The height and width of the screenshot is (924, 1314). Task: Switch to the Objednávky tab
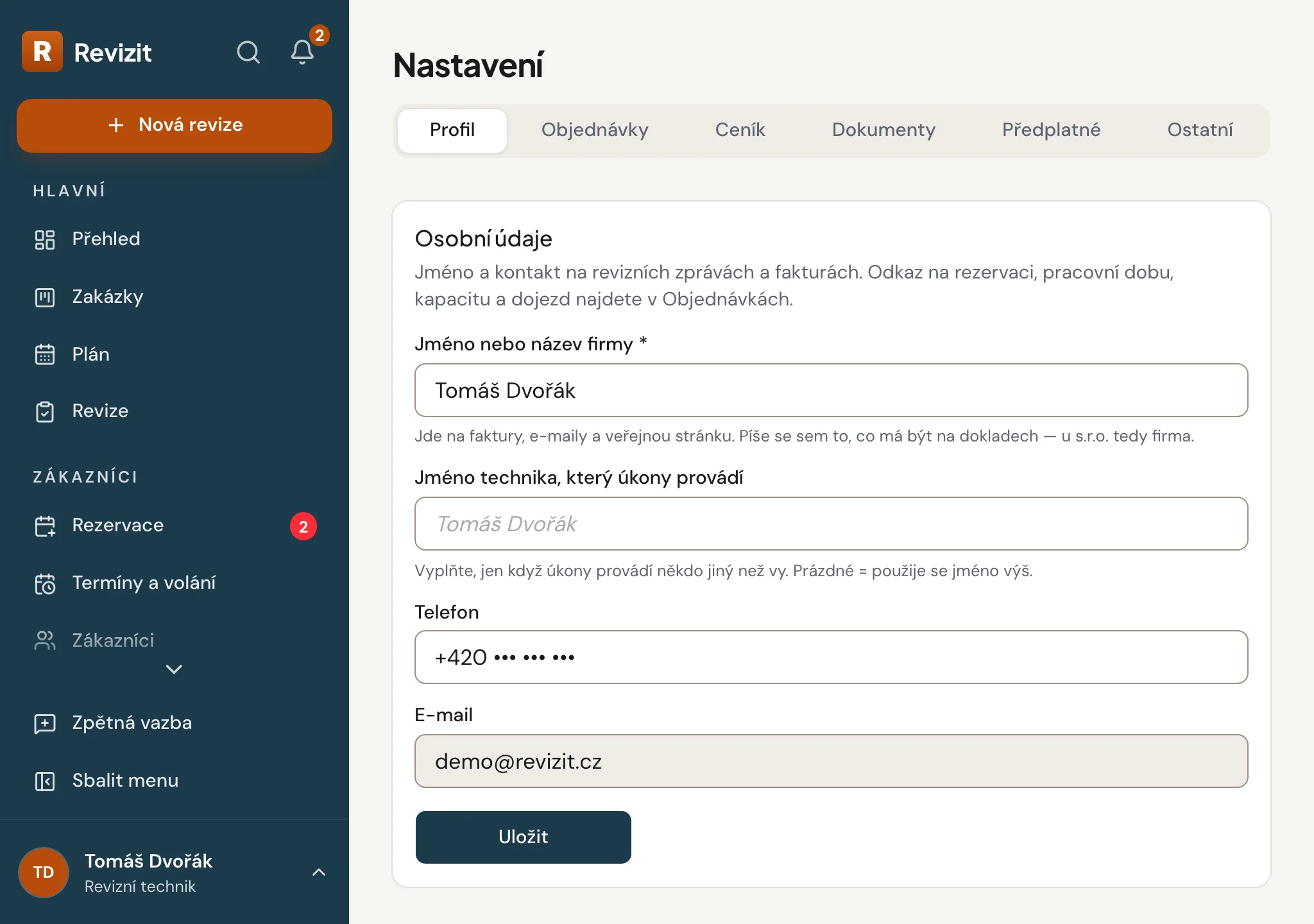click(595, 130)
